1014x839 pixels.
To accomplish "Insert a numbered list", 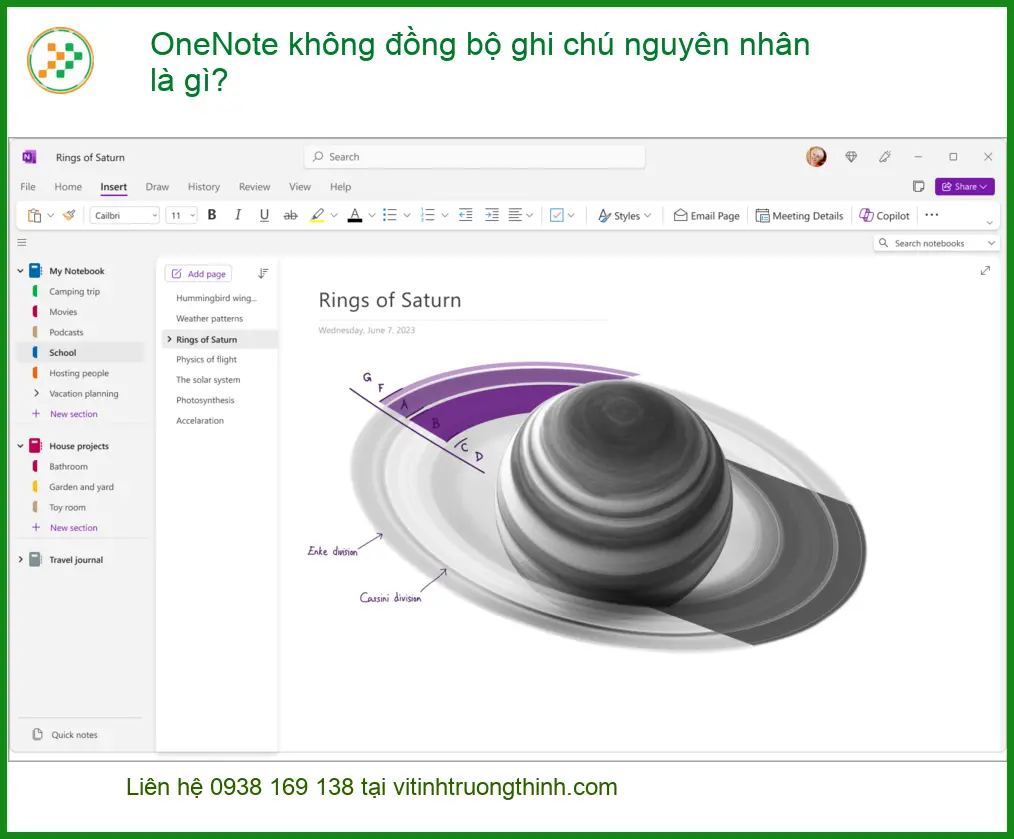I will click(427, 215).
